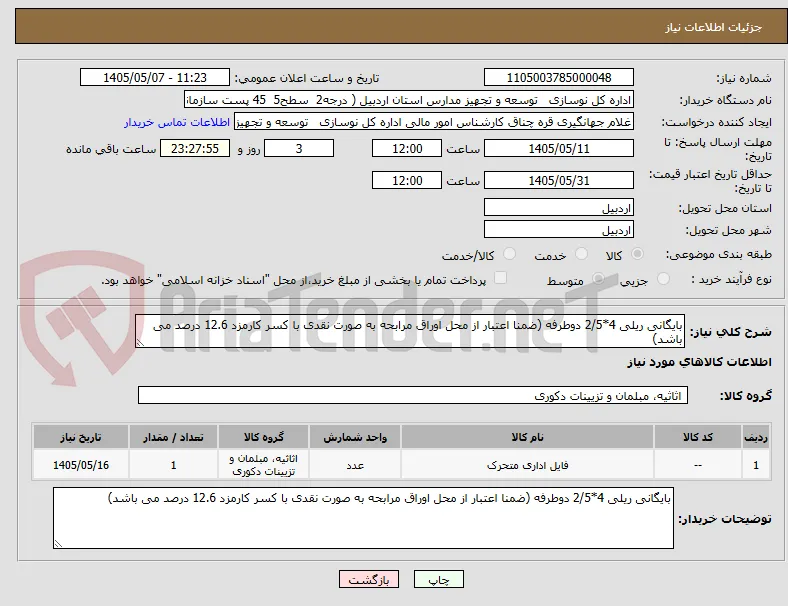The height and width of the screenshot is (606, 788).
Task: Click the ساعت باقی مانده label
Action: 111,149
